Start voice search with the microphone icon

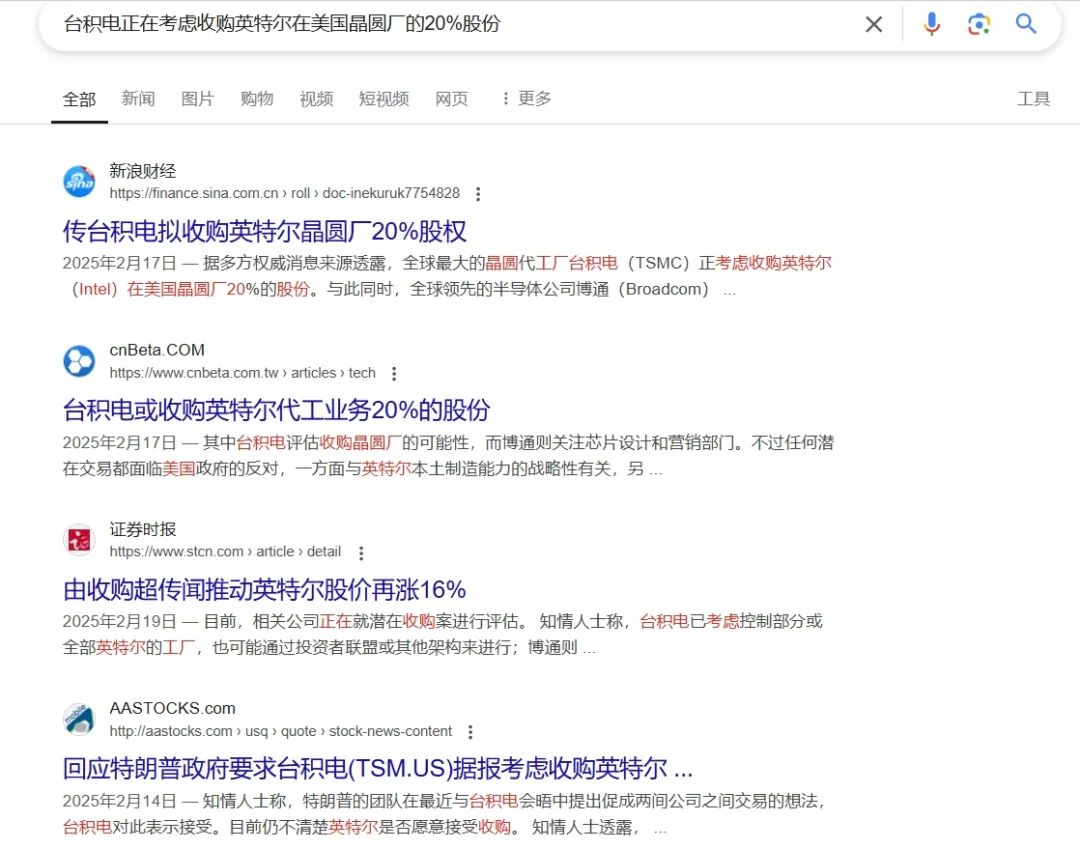[931, 24]
